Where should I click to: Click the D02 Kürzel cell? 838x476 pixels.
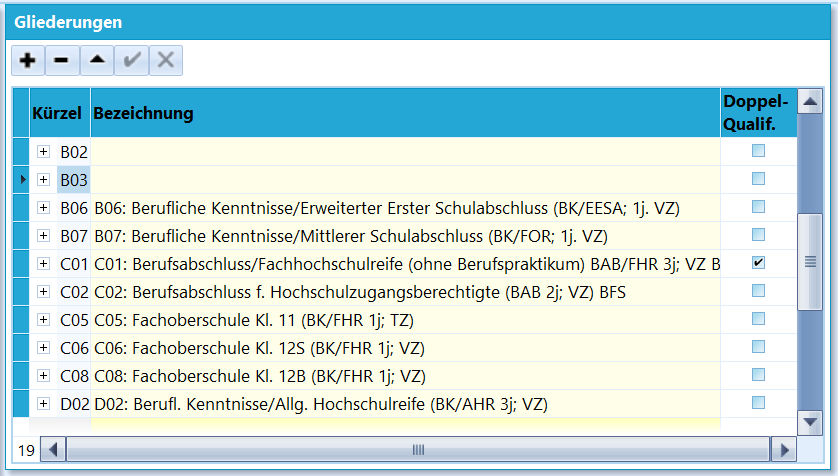click(74, 404)
